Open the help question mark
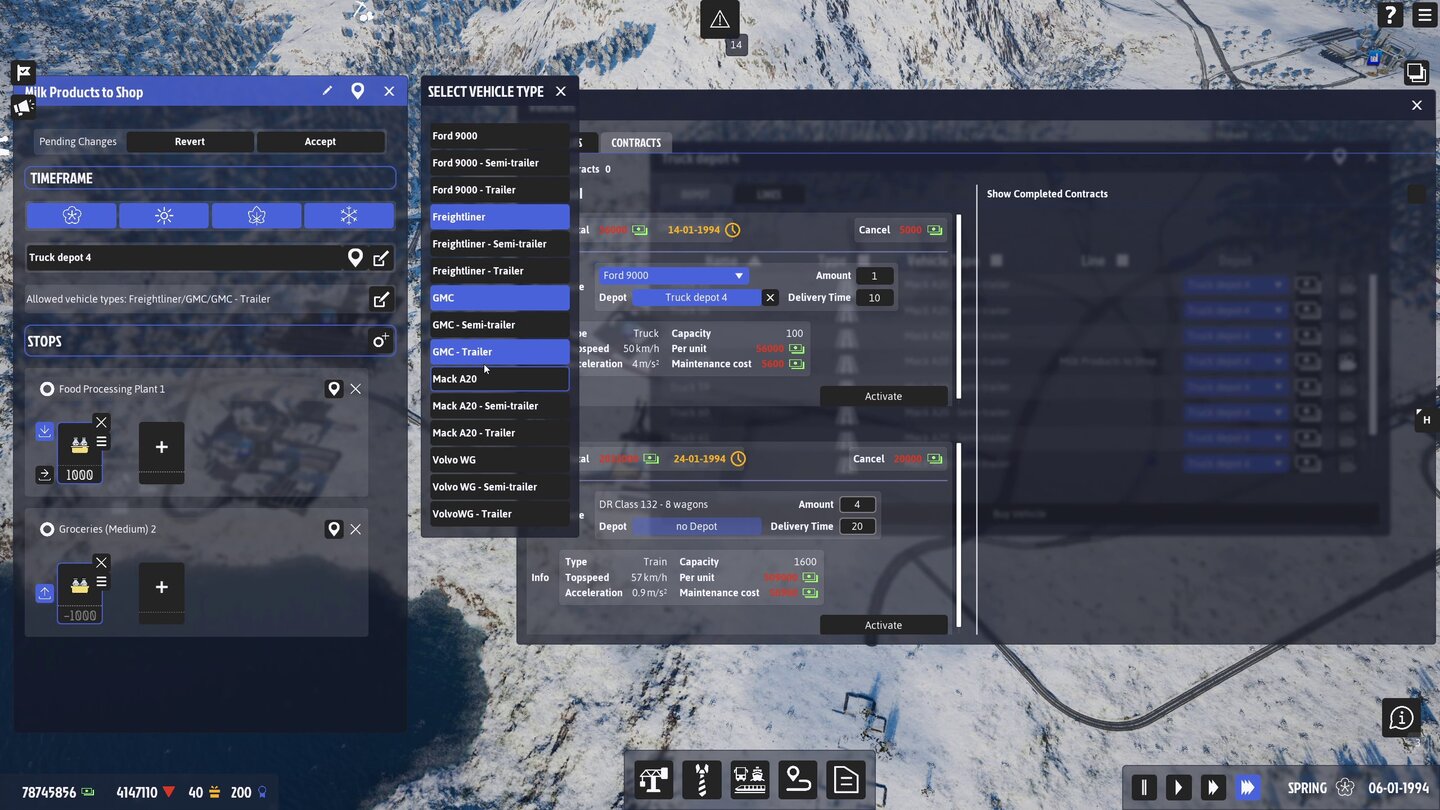The width and height of the screenshot is (1440, 810). pos(1391,15)
